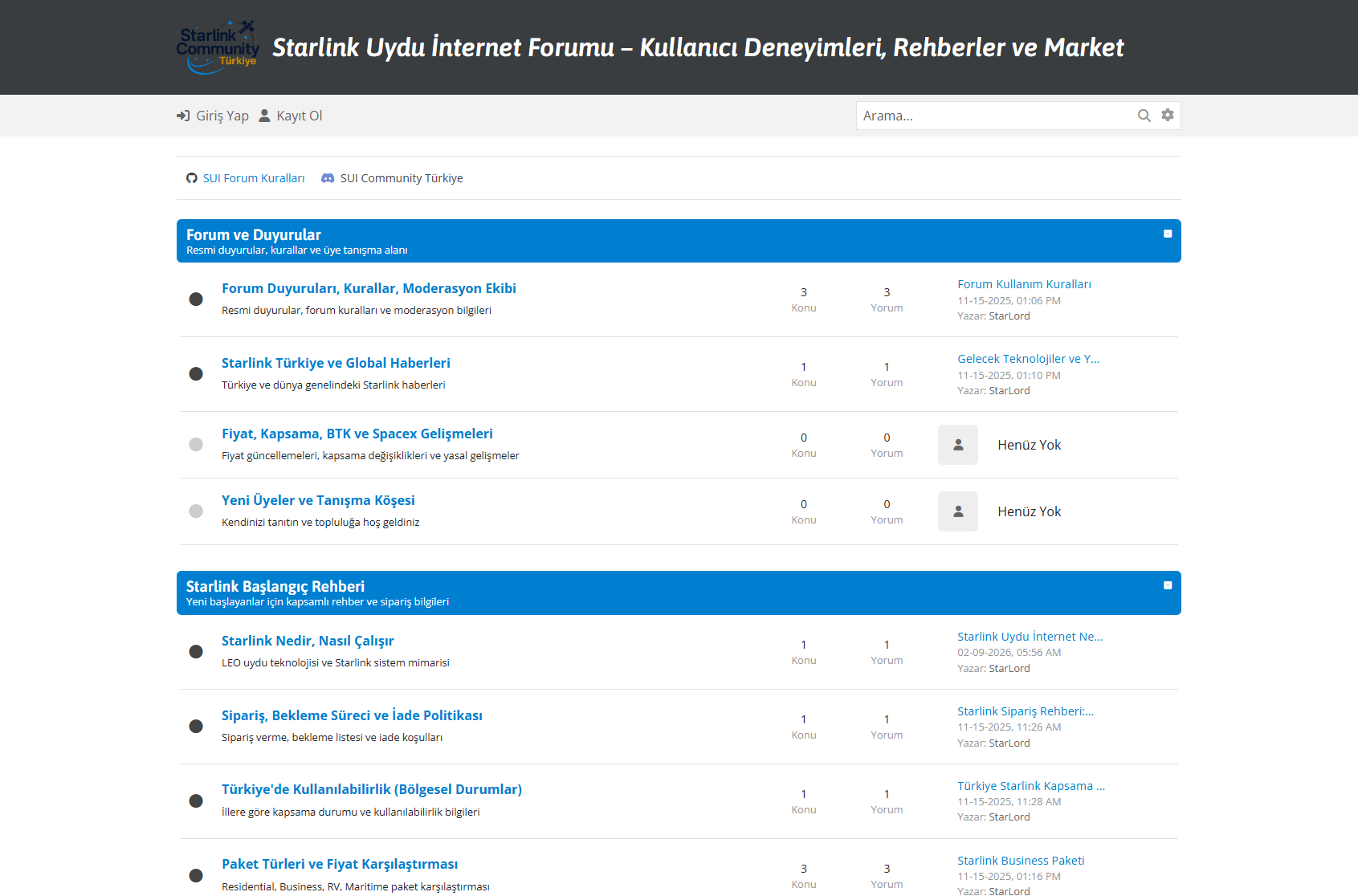
Task: Open Paket Türleri ve Fiyat Karşılaştırması forum
Action: tap(340, 864)
